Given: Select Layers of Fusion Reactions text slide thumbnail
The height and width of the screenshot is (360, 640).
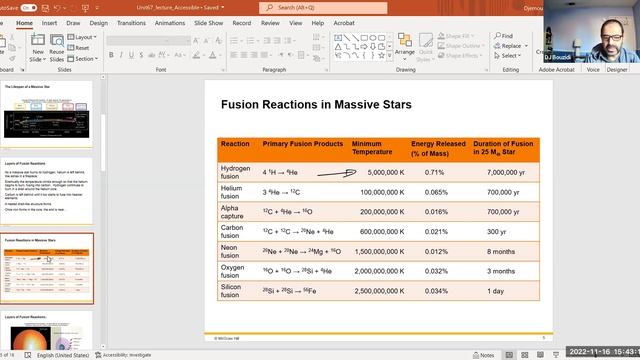Looking at the screenshot, I should 47,191.
